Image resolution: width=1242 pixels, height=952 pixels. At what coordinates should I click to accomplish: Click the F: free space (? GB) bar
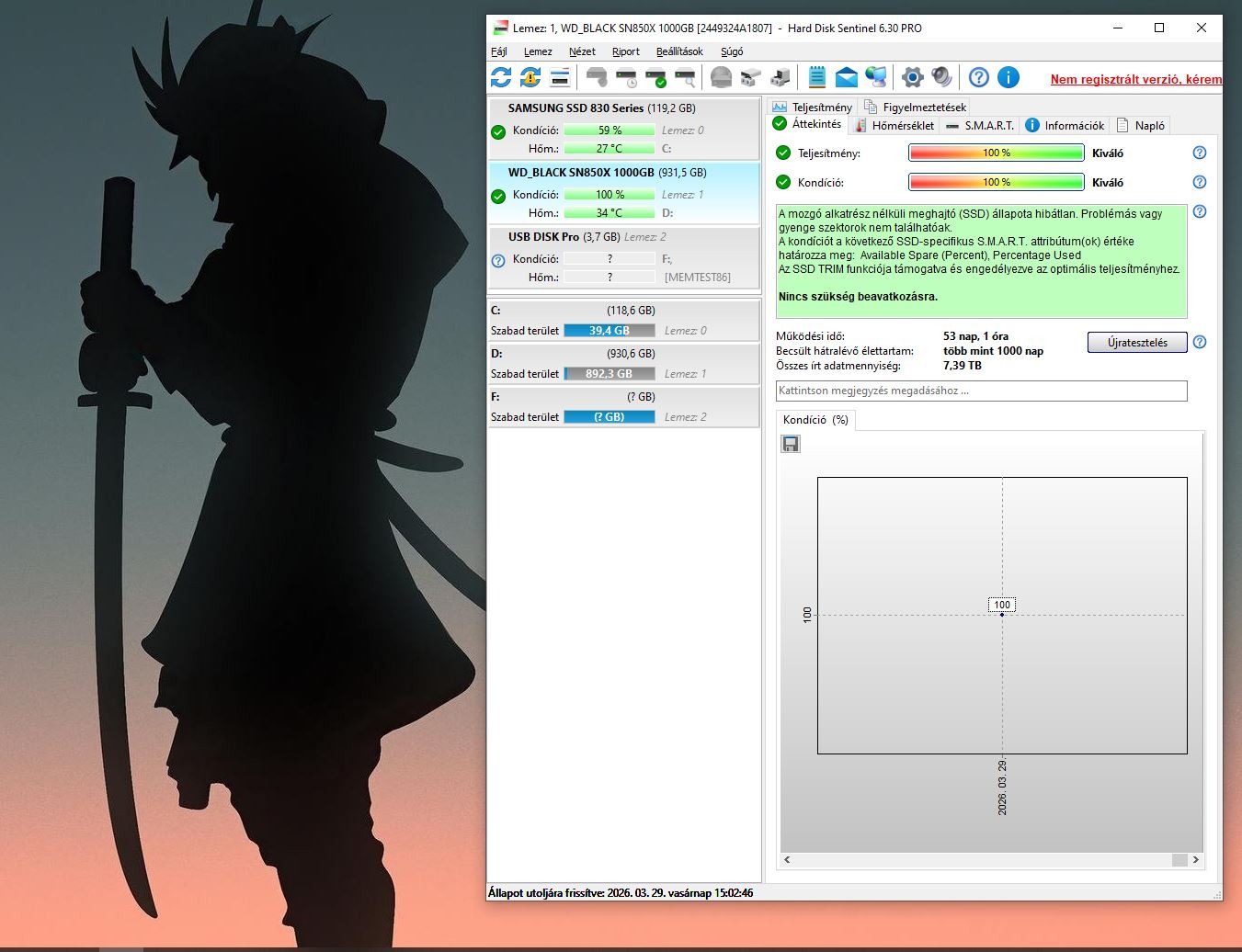tap(610, 417)
